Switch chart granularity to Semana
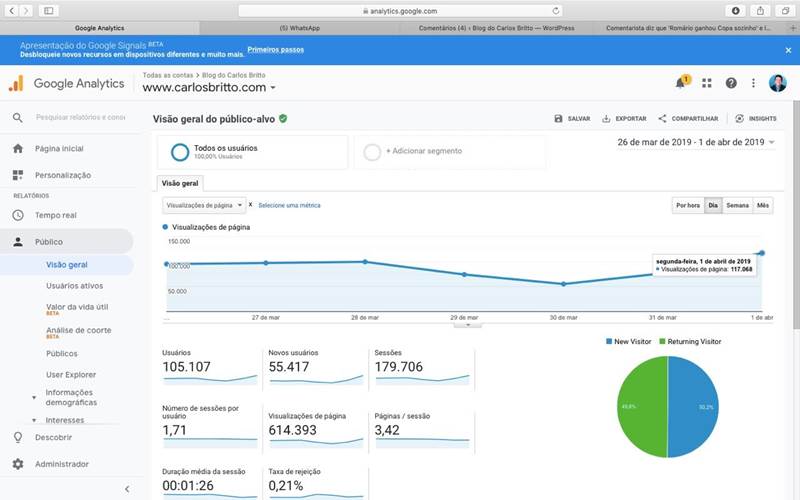This screenshot has height=500, width=800. [x=737, y=205]
